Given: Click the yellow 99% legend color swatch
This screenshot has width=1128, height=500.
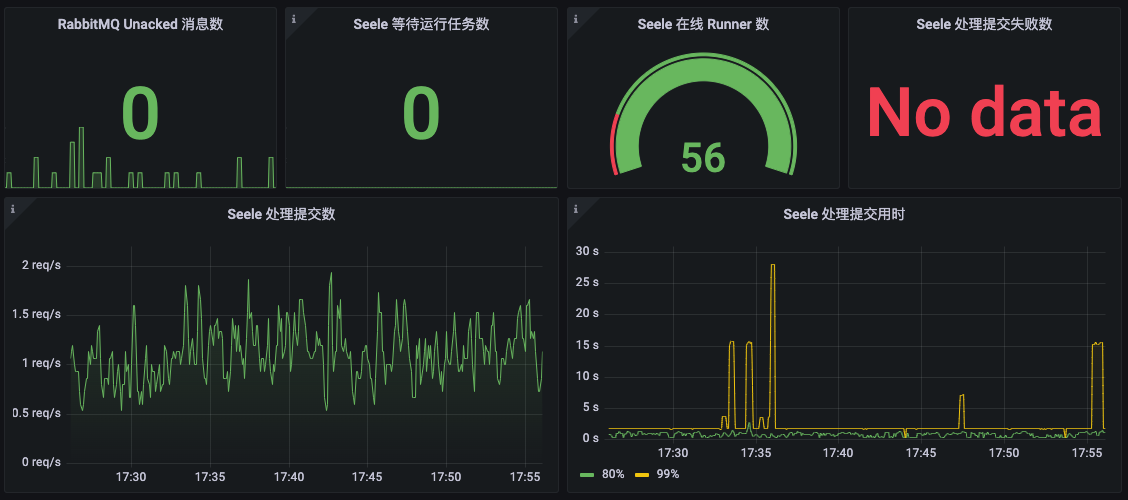Looking at the screenshot, I should click(642, 475).
